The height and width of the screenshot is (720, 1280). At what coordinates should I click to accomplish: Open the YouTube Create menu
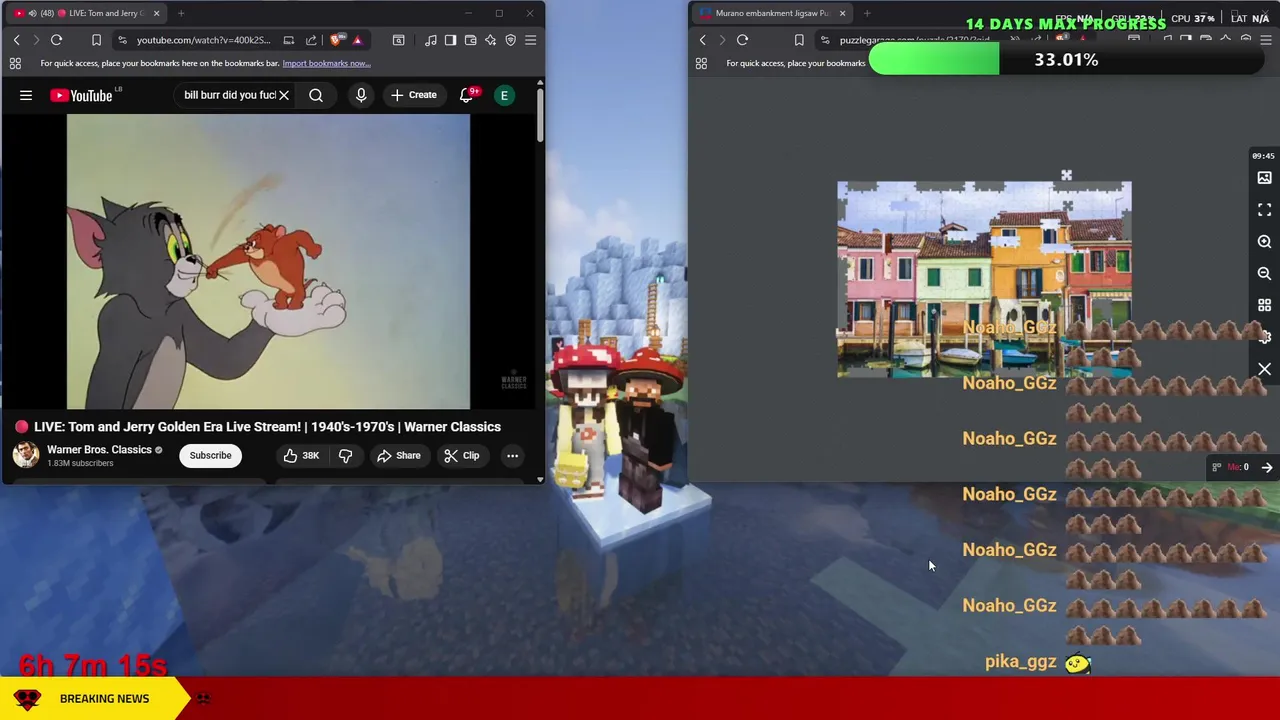coord(414,95)
